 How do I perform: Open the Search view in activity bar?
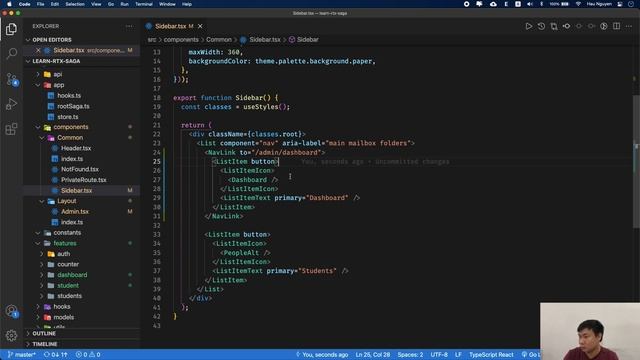[11, 53]
